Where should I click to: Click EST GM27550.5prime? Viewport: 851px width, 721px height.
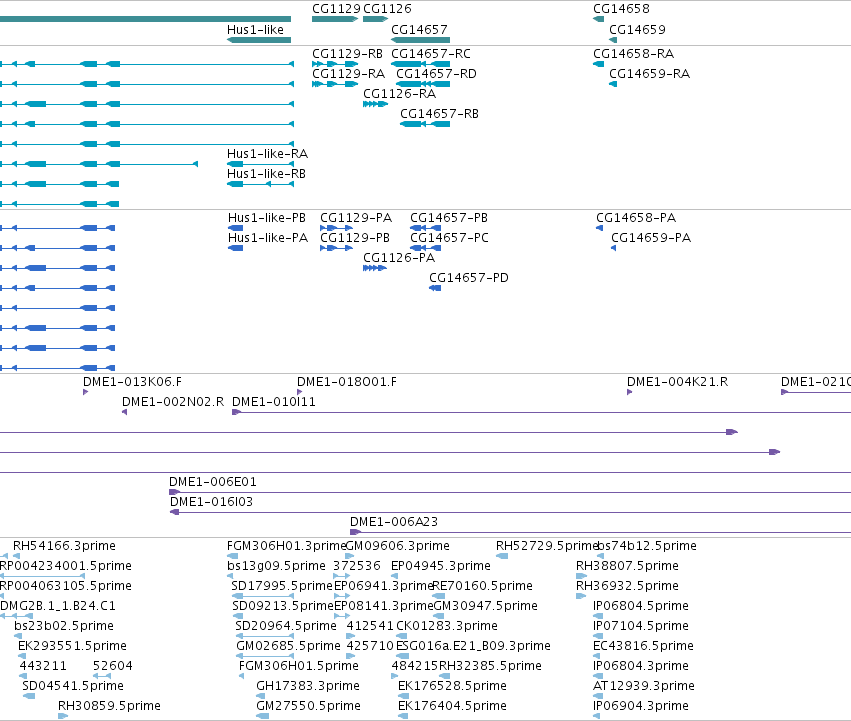pyautogui.click(x=308, y=706)
